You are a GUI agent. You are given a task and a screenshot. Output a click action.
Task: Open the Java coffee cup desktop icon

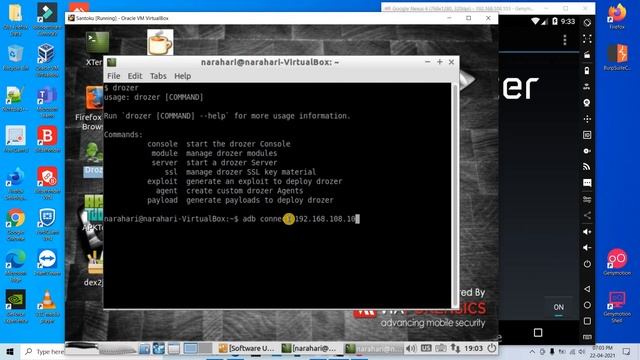(160, 42)
